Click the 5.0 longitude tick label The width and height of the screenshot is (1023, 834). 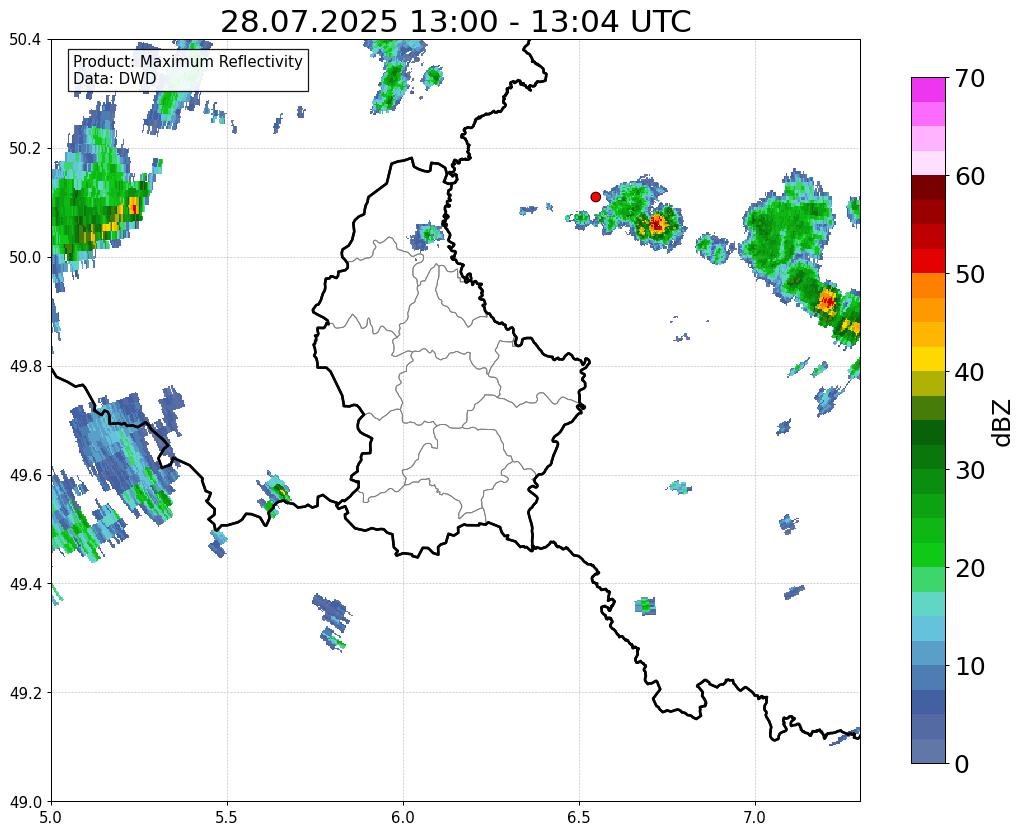pyautogui.click(x=51, y=817)
